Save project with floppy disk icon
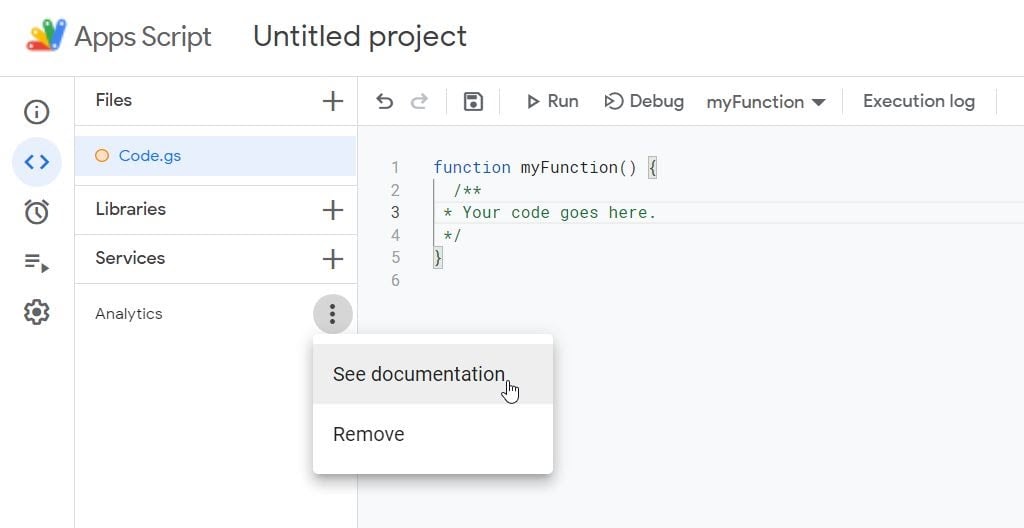 tap(473, 102)
